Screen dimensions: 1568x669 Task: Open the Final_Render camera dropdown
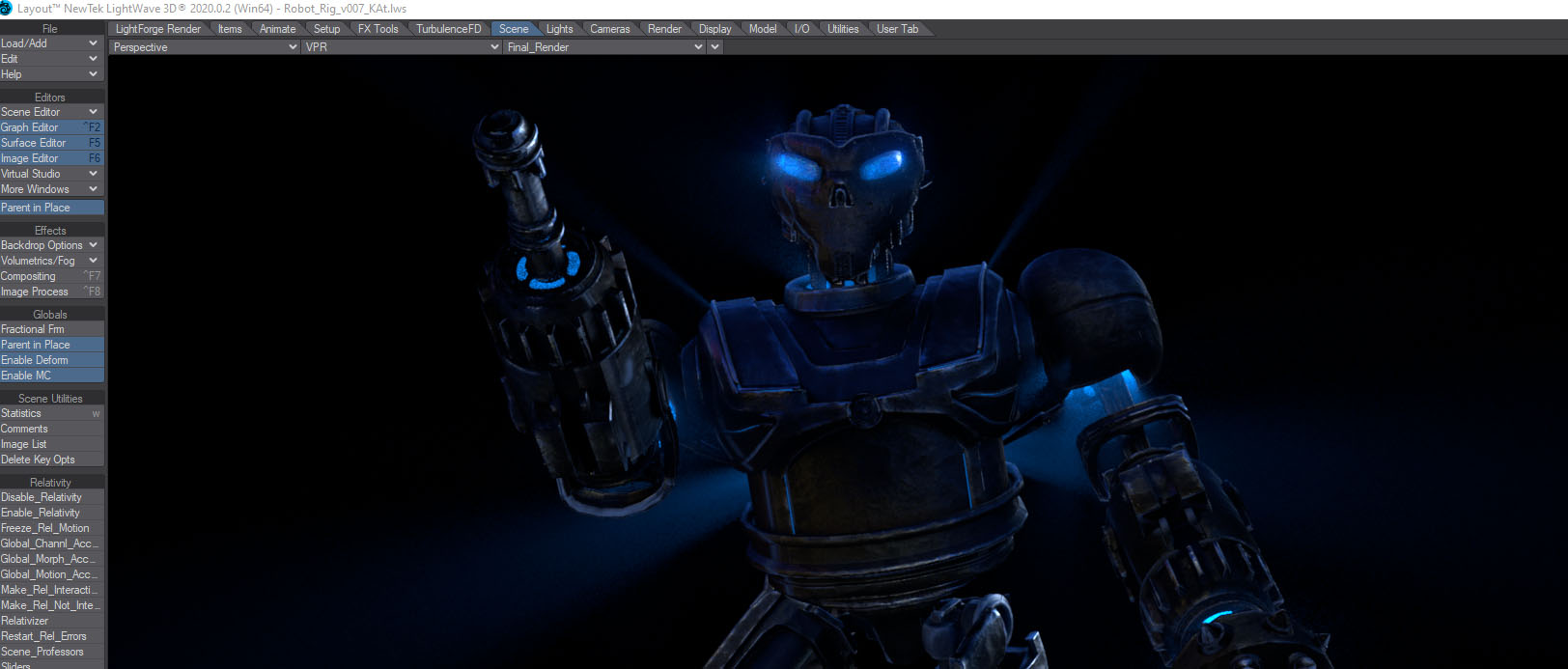click(x=604, y=47)
